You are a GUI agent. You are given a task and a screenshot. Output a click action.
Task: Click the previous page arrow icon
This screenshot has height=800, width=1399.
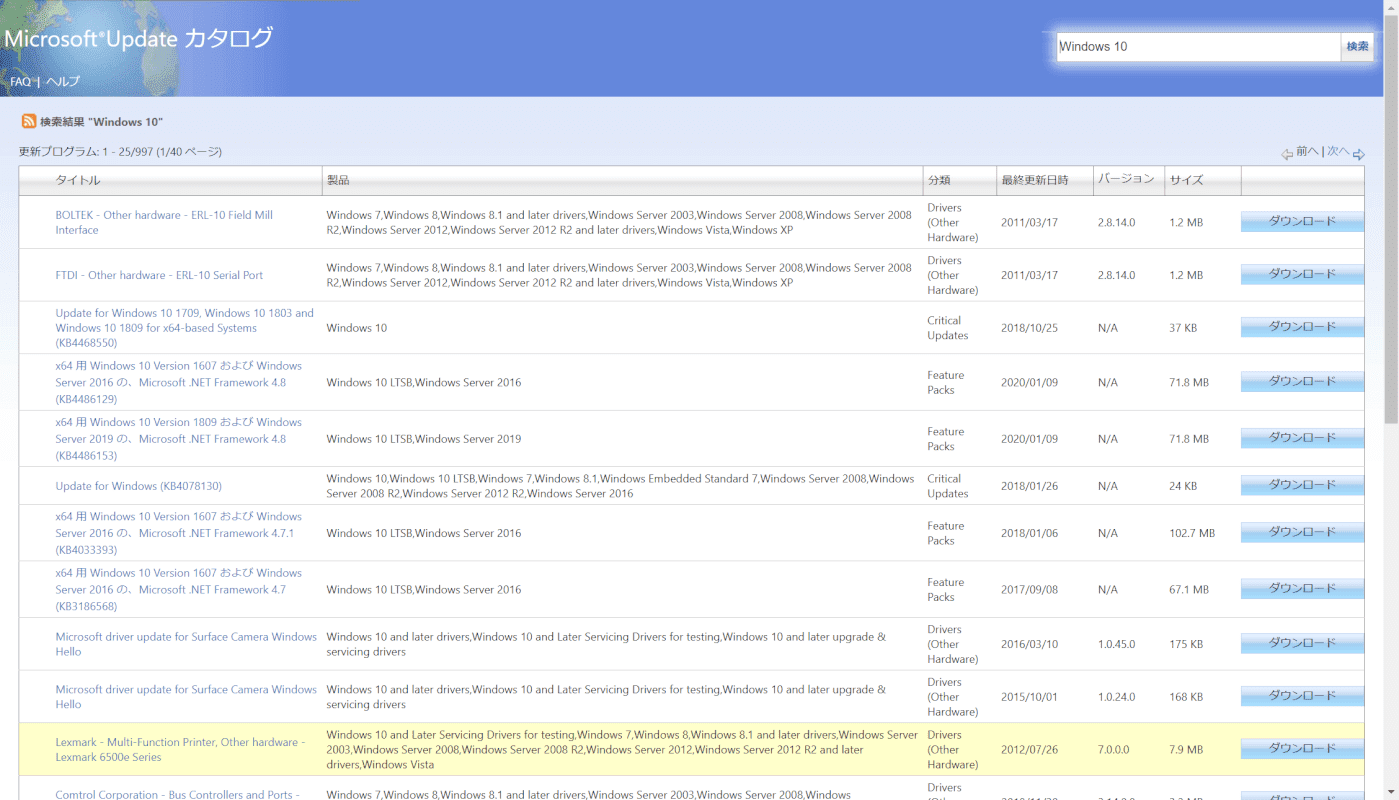pyautogui.click(x=1287, y=154)
